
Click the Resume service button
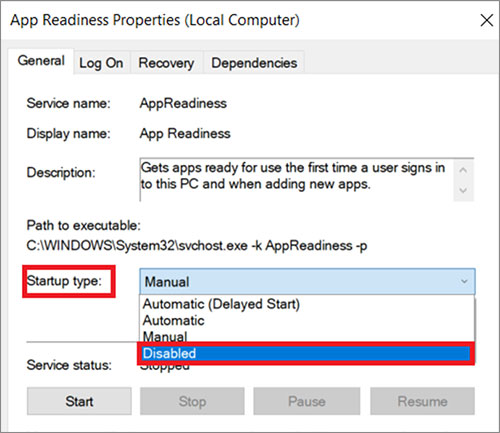[422, 401]
